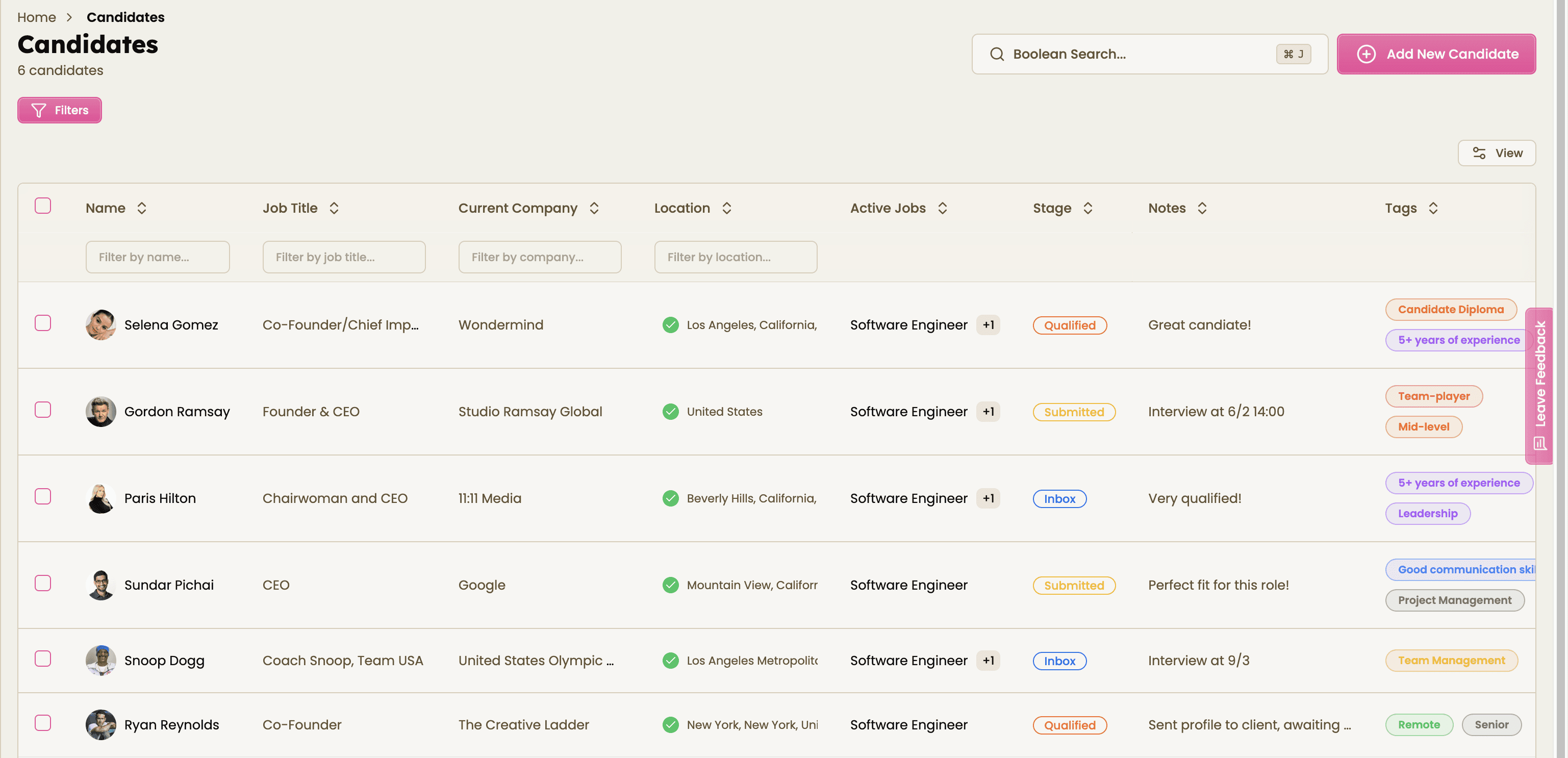Image resolution: width=1568 pixels, height=758 pixels.
Task: Click the search magnifier icon
Action: [998, 54]
